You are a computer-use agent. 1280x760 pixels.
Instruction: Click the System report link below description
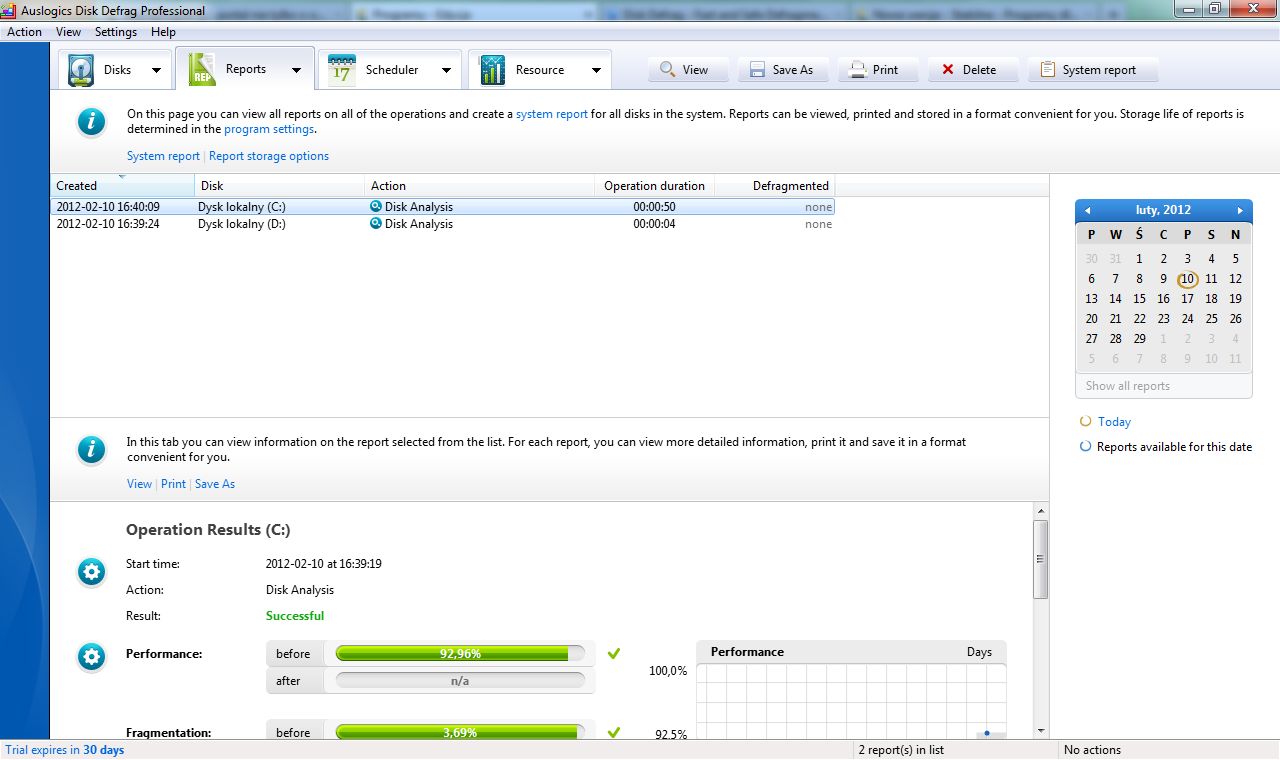[163, 156]
